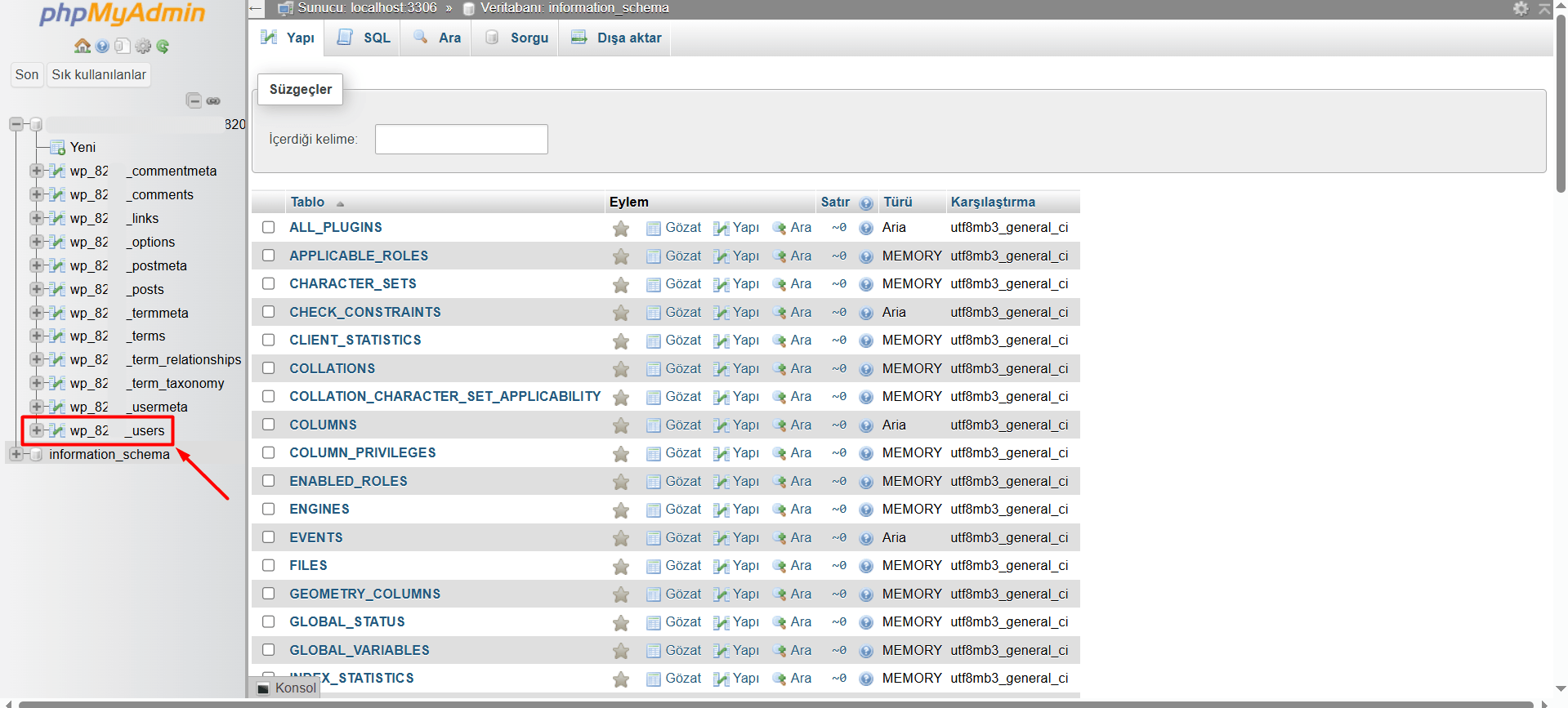Click the link chain icon above the database tree
Screen dimensions: 1568x708
click(213, 100)
